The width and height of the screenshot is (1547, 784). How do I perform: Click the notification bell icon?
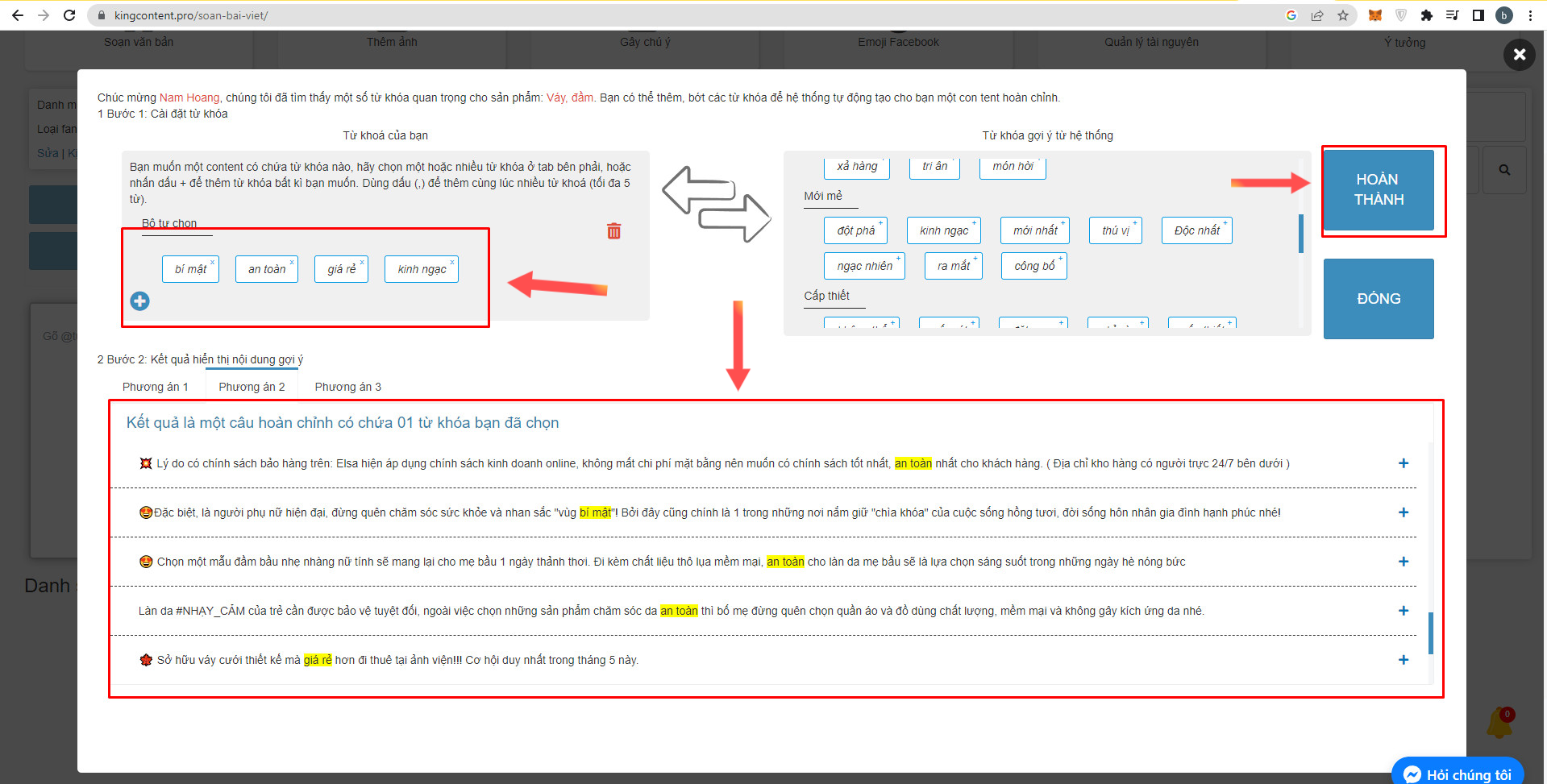click(1500, 723)
